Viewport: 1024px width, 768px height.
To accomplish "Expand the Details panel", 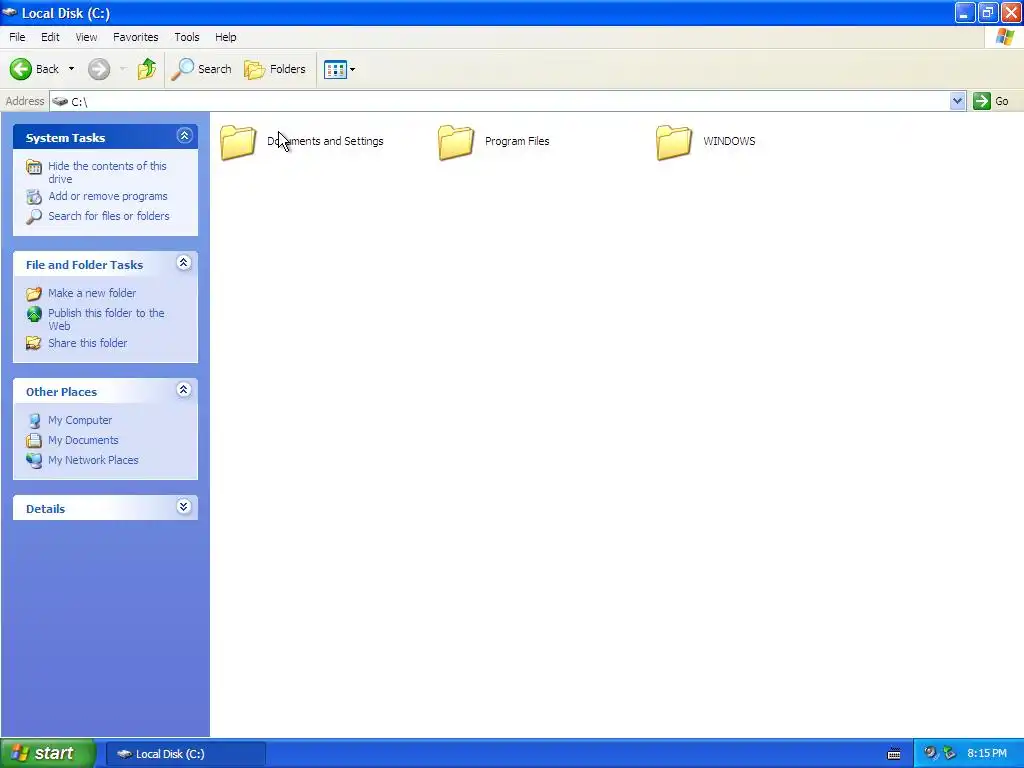I will (184, 507).
